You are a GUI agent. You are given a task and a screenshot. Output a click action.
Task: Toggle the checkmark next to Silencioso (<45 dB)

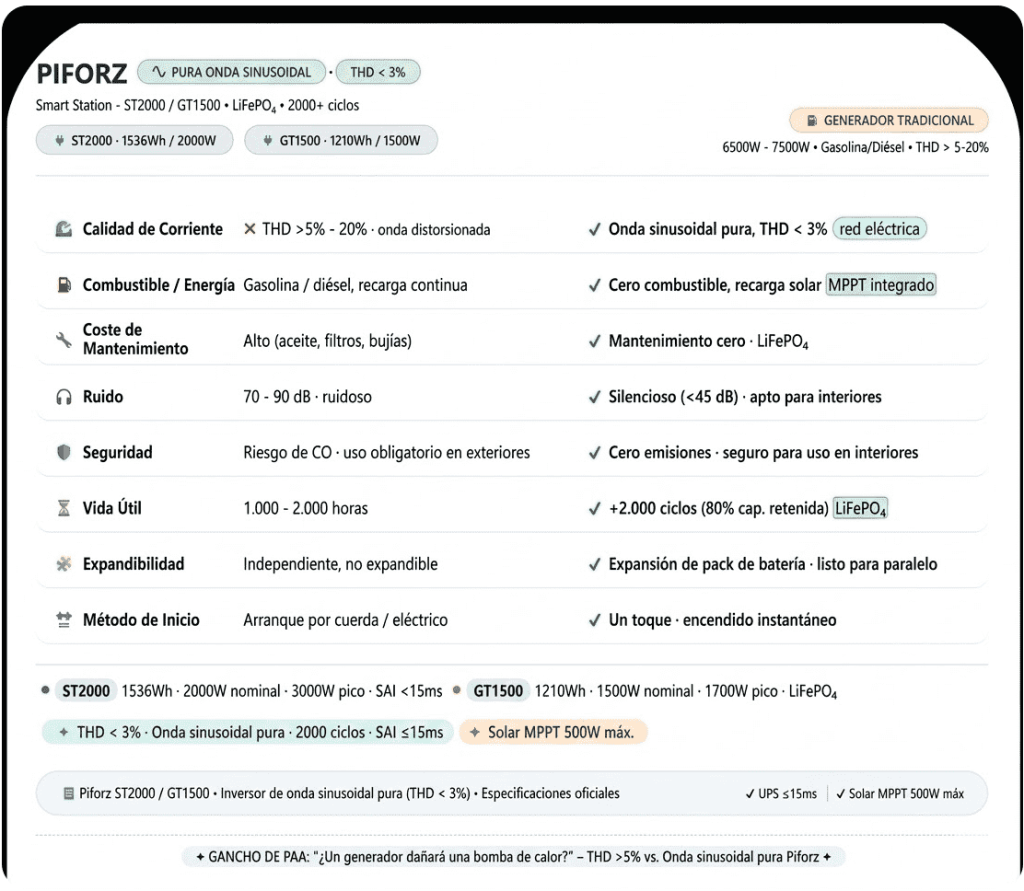[595, 396]
